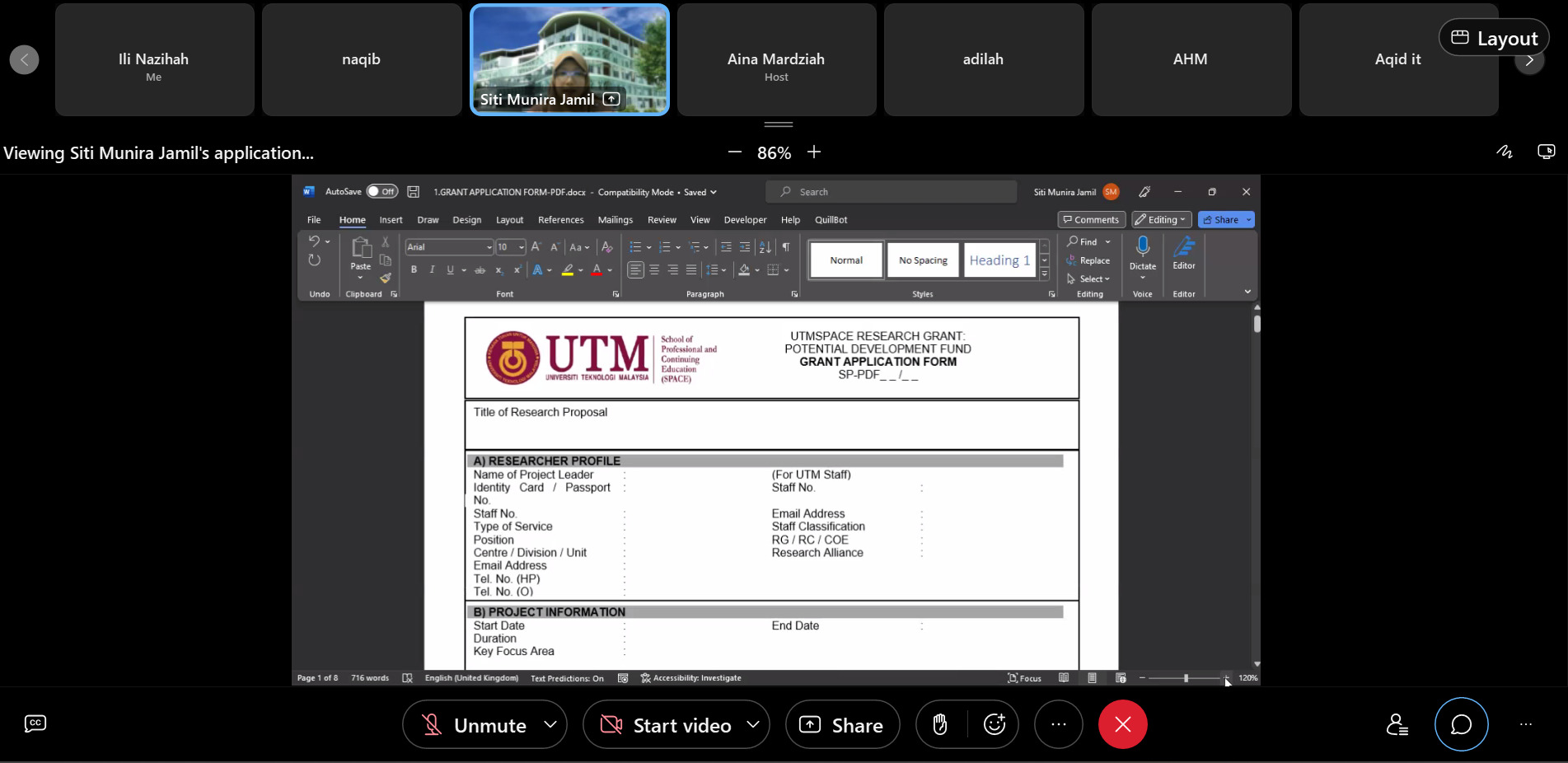Open the Mailings ribbon tab
This screenshot has width=1568, height=763.
pyautogui.click(x=615, y=219)
